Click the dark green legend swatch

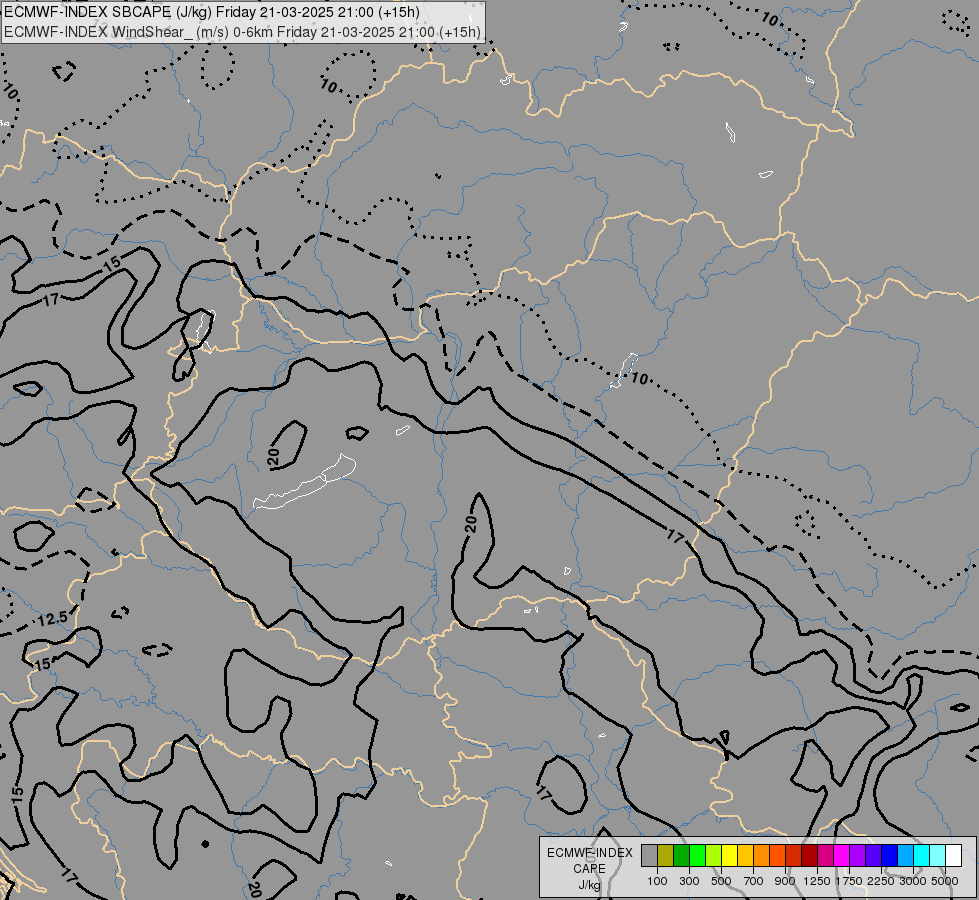[x=682, y=856]
